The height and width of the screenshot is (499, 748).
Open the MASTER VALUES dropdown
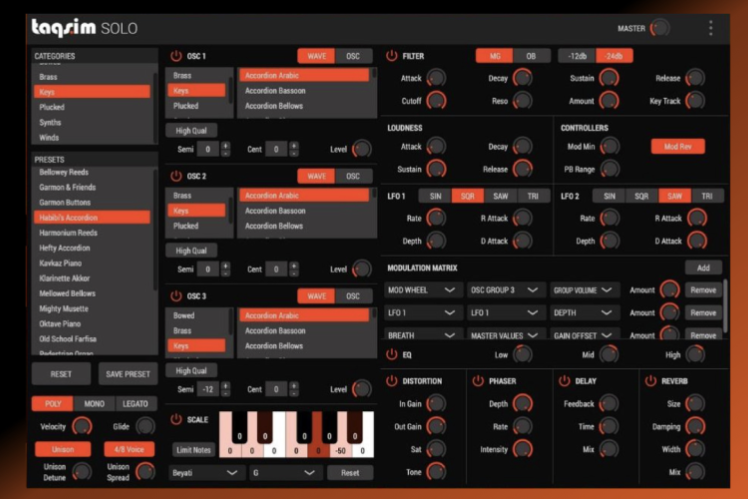505,335
